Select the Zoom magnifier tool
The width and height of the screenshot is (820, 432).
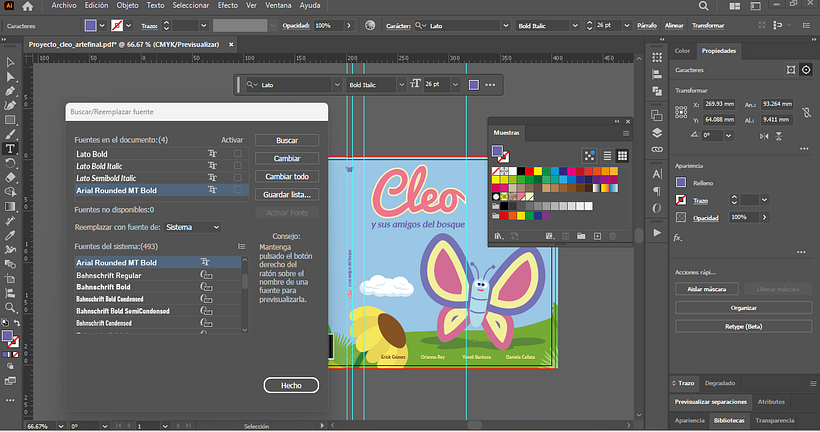click(10, 307)
